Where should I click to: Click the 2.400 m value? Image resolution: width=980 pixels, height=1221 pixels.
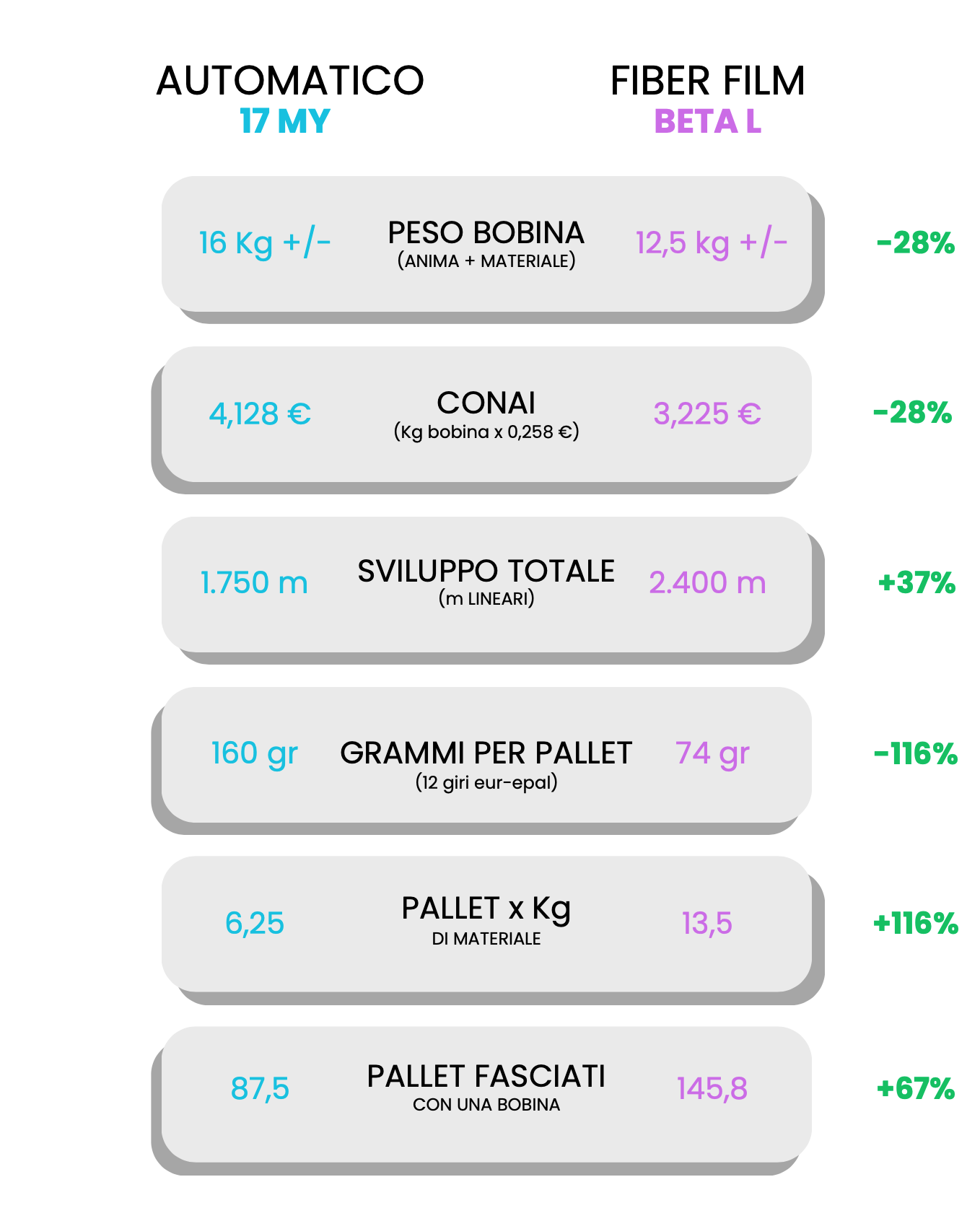(x=707, y=582)
